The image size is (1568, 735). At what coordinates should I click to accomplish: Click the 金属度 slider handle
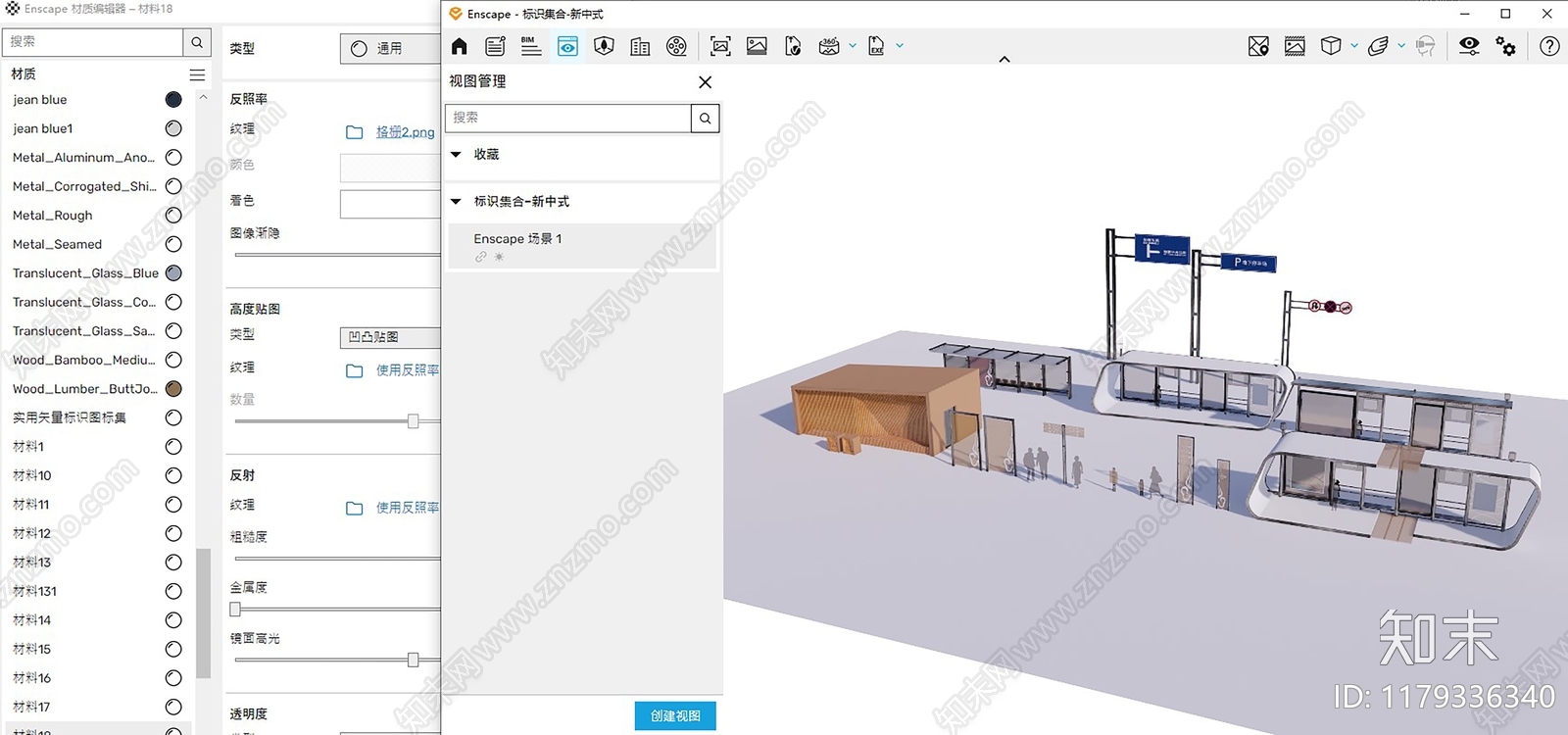pyautogui.click(x=235, y=610)
